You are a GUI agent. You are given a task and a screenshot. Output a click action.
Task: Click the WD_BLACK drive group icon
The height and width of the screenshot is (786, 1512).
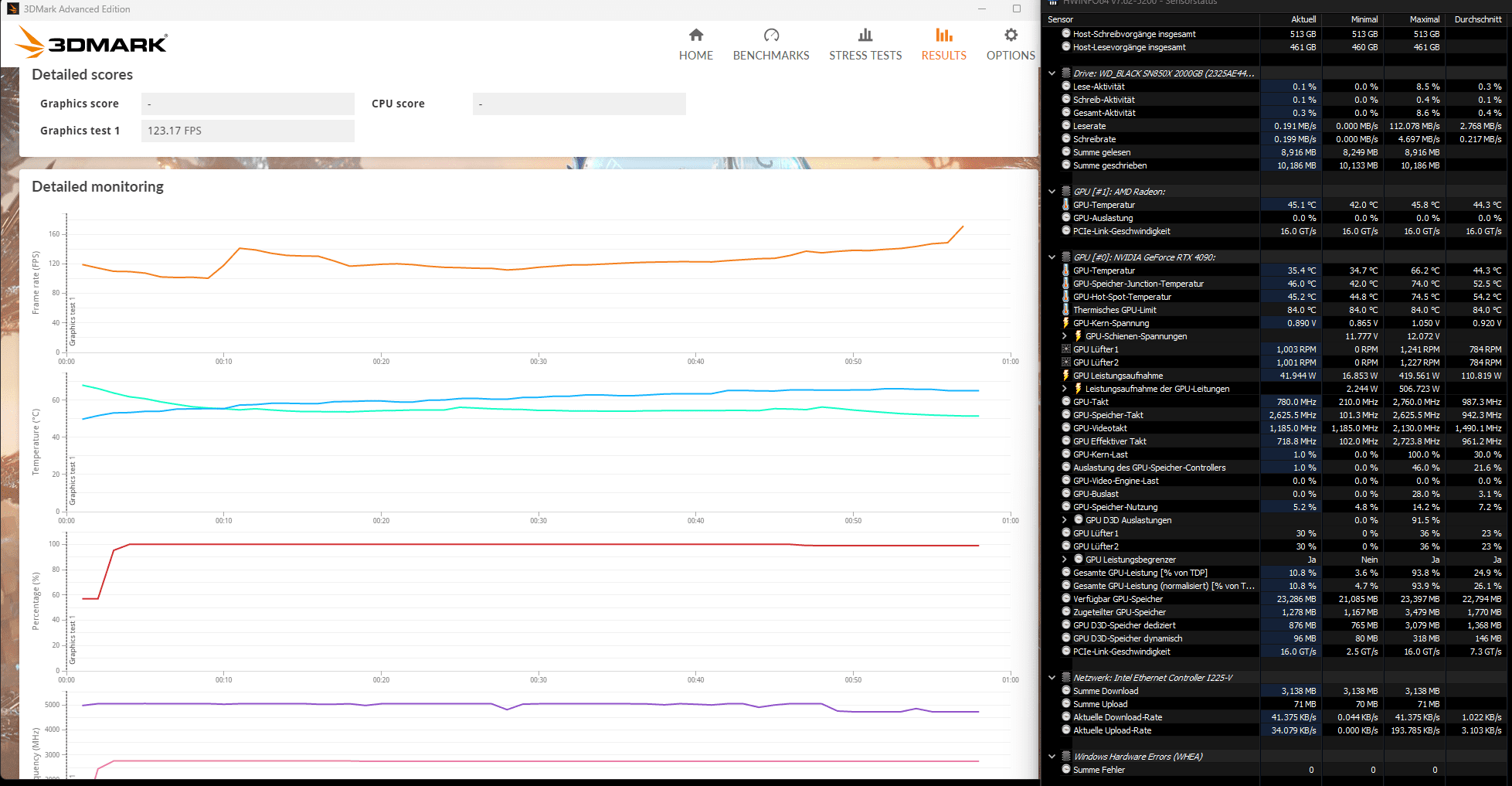(1066, 73)
